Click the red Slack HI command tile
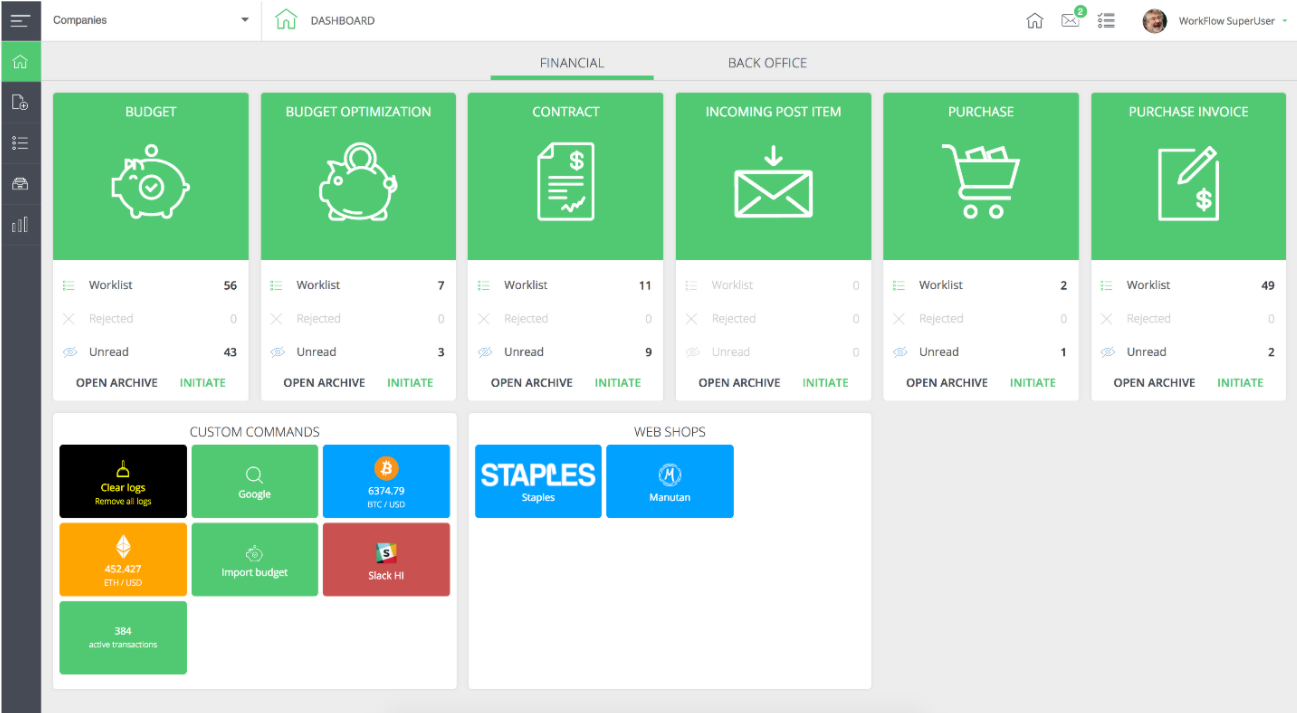This screenshot has height=713, width=1297. pos(386,560)
